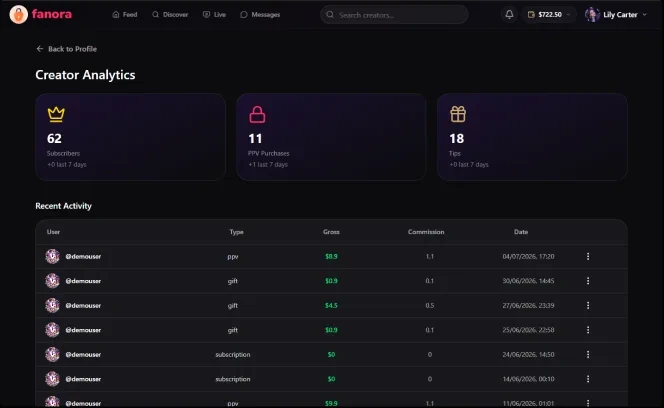The image size is (664, 408).
Task: Click the wallet icon beside the balance
Action: click(531, 14)
